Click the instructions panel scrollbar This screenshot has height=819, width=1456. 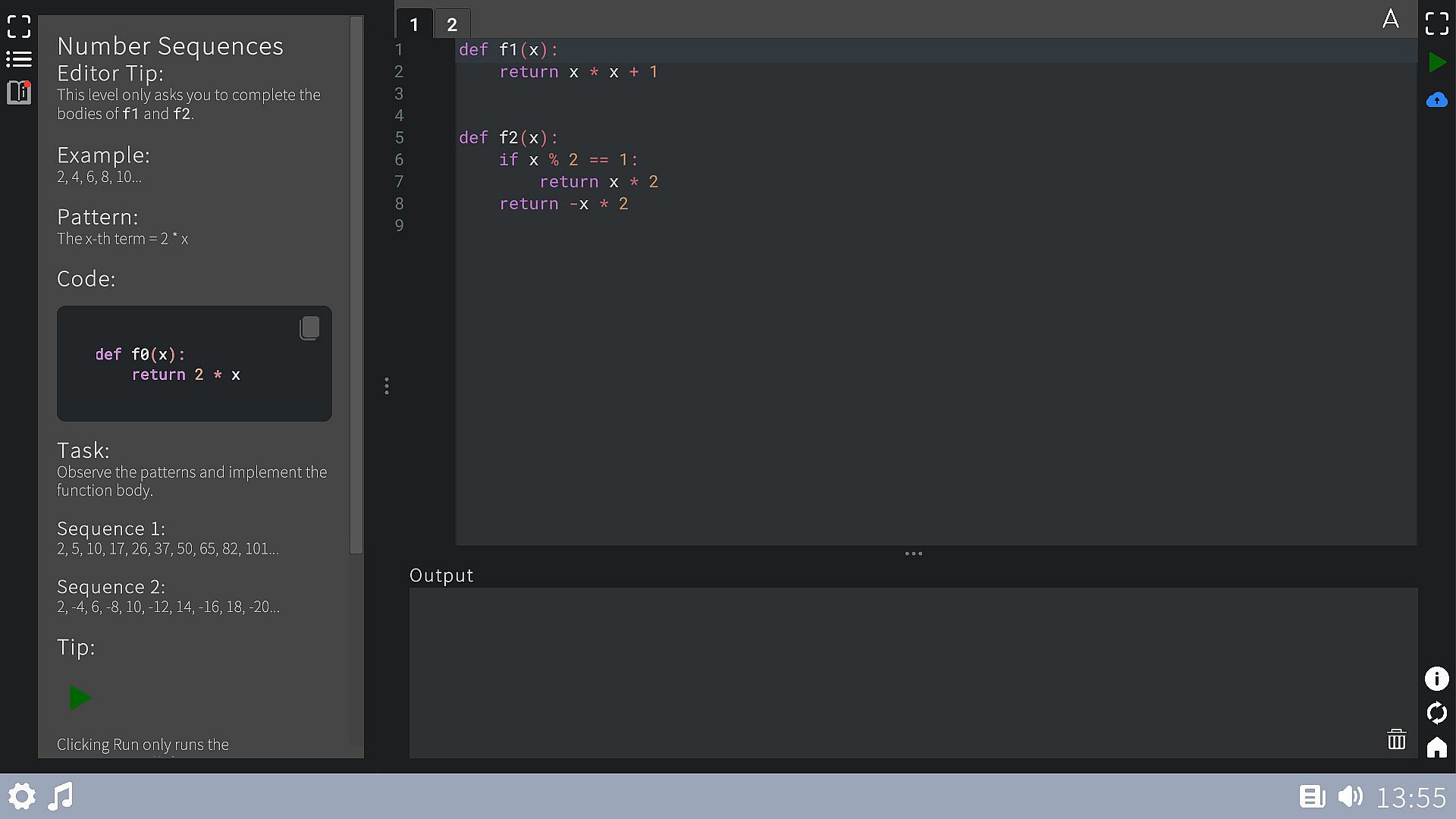(x=356, y=285)
